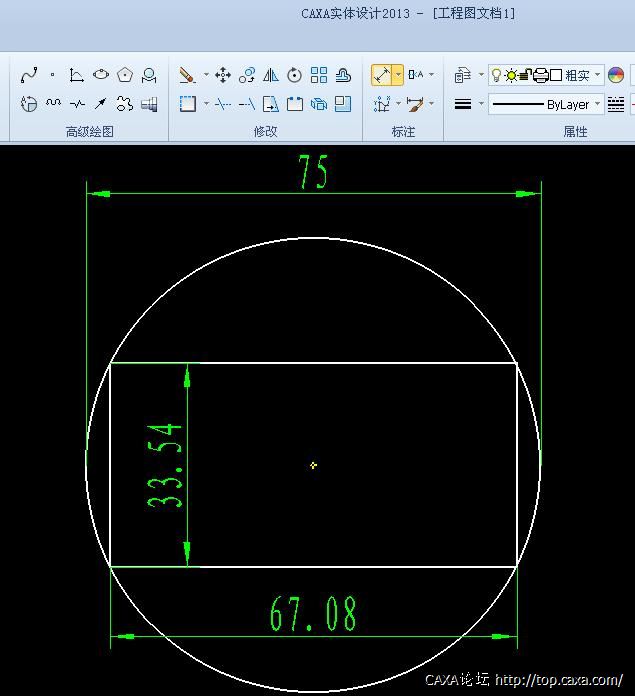Pick the regular polygon tool

tap(125, 75)
